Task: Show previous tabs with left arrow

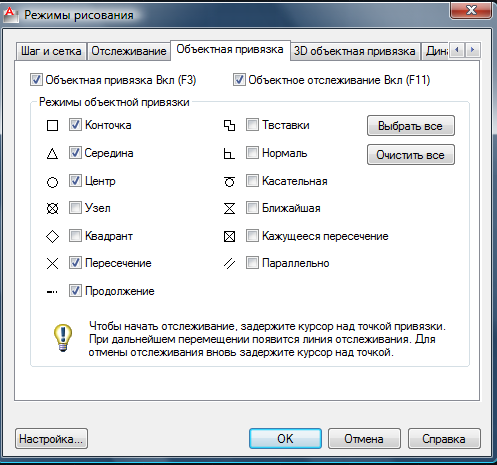Action: (x=457, y=50)
